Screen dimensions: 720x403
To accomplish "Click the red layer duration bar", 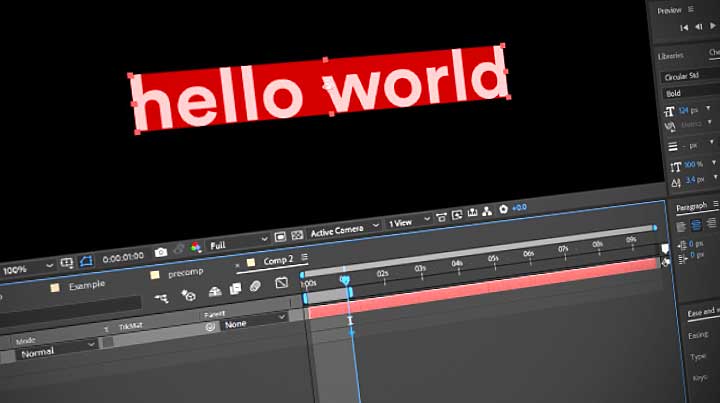I will pos(482,287).
